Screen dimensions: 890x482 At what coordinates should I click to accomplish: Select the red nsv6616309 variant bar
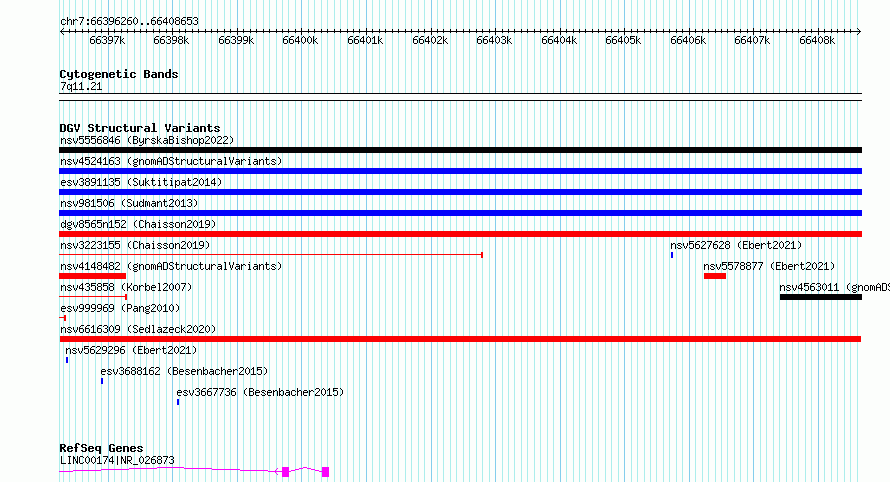460,339
